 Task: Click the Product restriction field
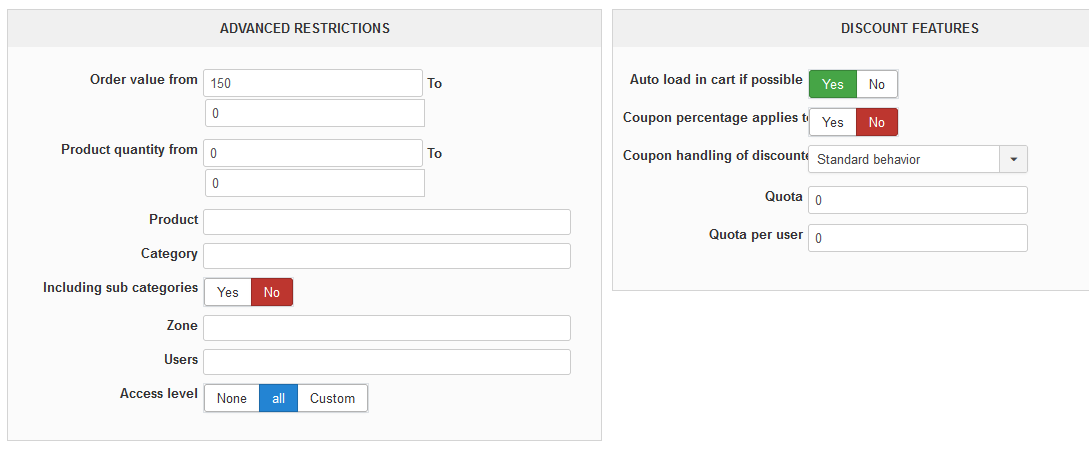pos(387,222)
